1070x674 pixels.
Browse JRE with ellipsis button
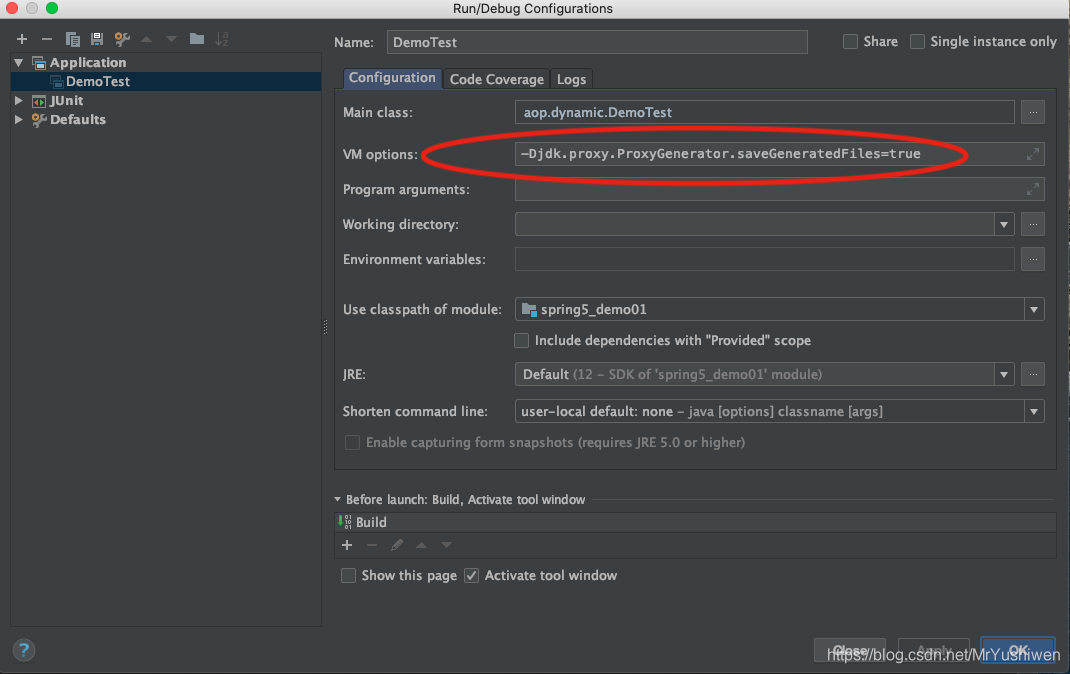tap(1032, 374)
